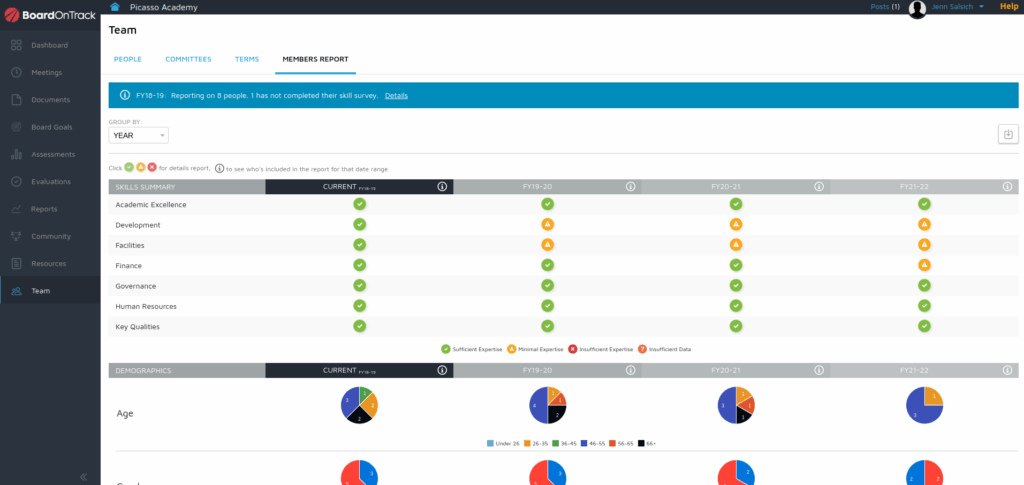This screenshot has width=1024, height=485.
Task: Click the Finance warning icon under FY21-22
Action: point(924,266)
